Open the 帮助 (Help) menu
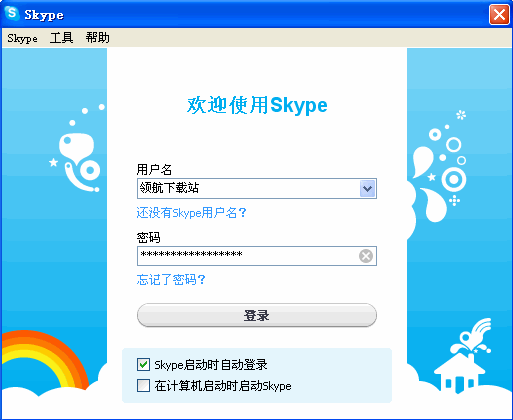The width and height of the screenshot is (513, 420). pyautogui.click(x=97, y=38)
